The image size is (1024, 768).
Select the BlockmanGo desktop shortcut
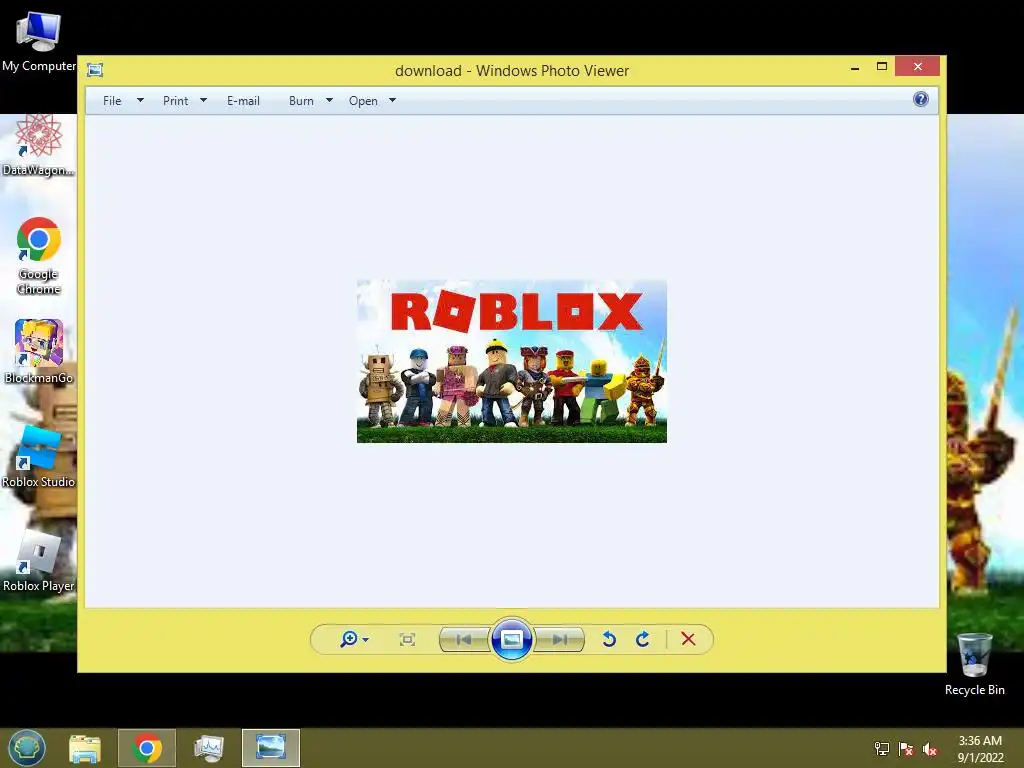39,351
